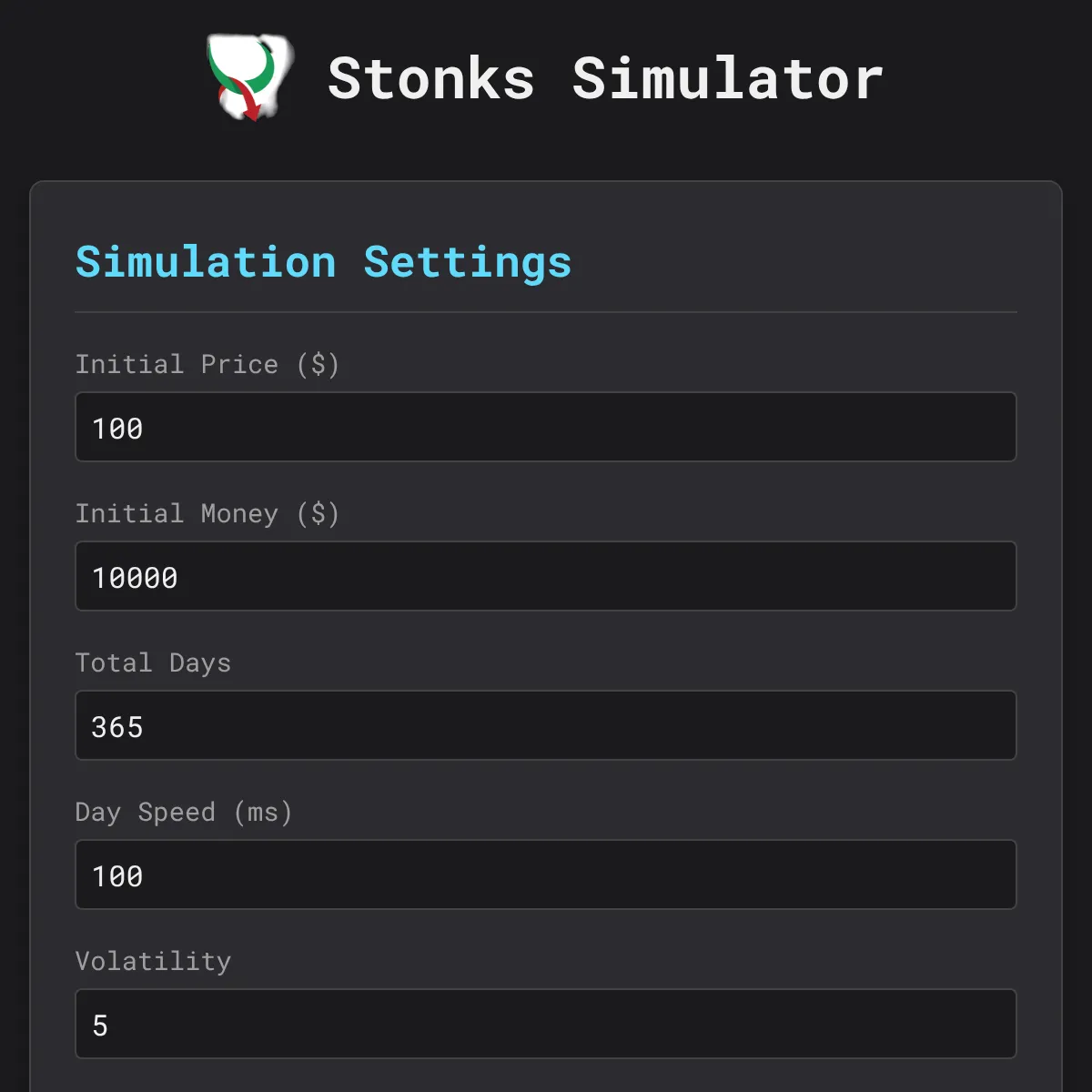The height and width of the screenshot is (1092, 1092).
Task: Click the word Settings in blue heading
Action: 468,264
